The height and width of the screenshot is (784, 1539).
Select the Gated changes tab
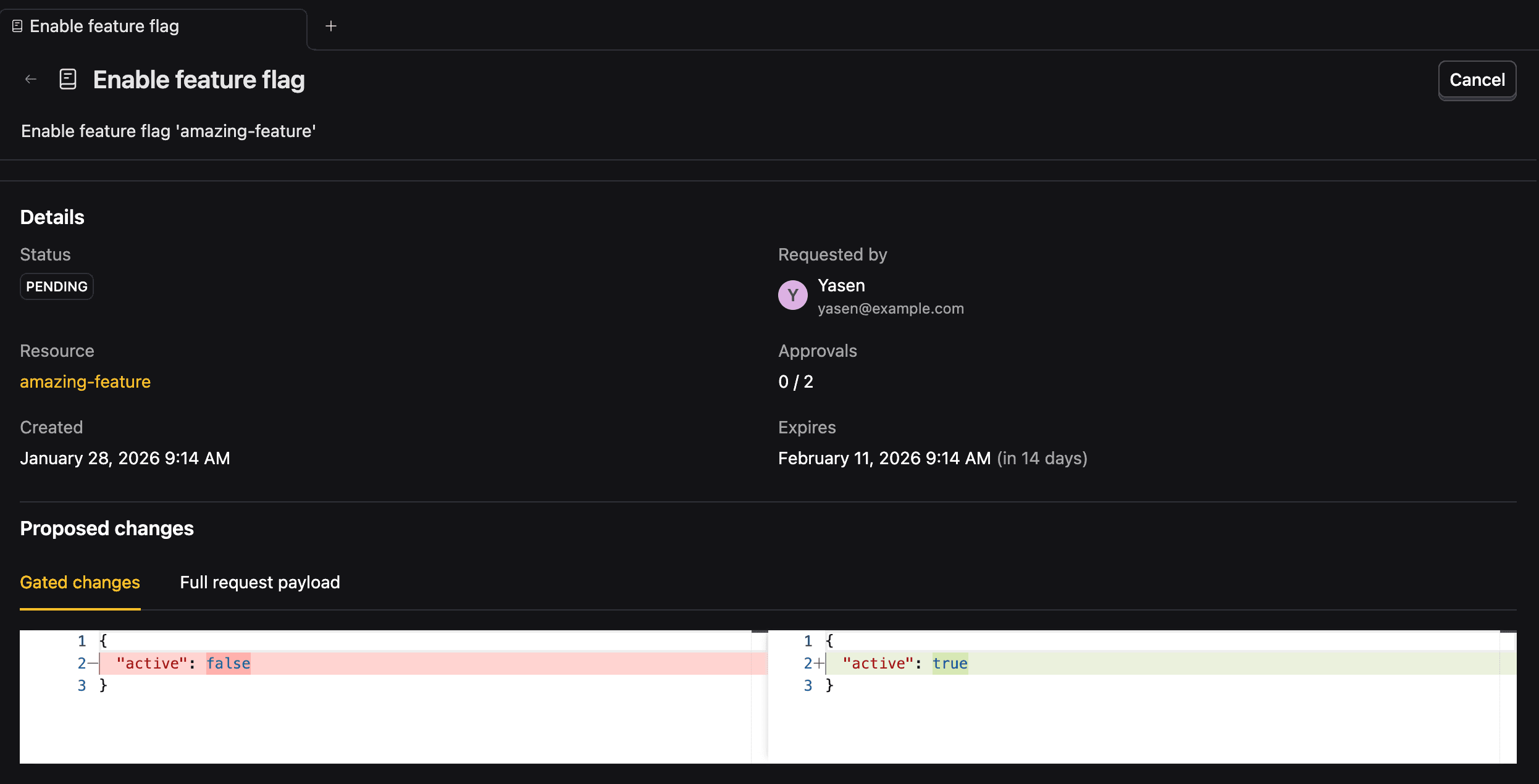pos(80,582)
